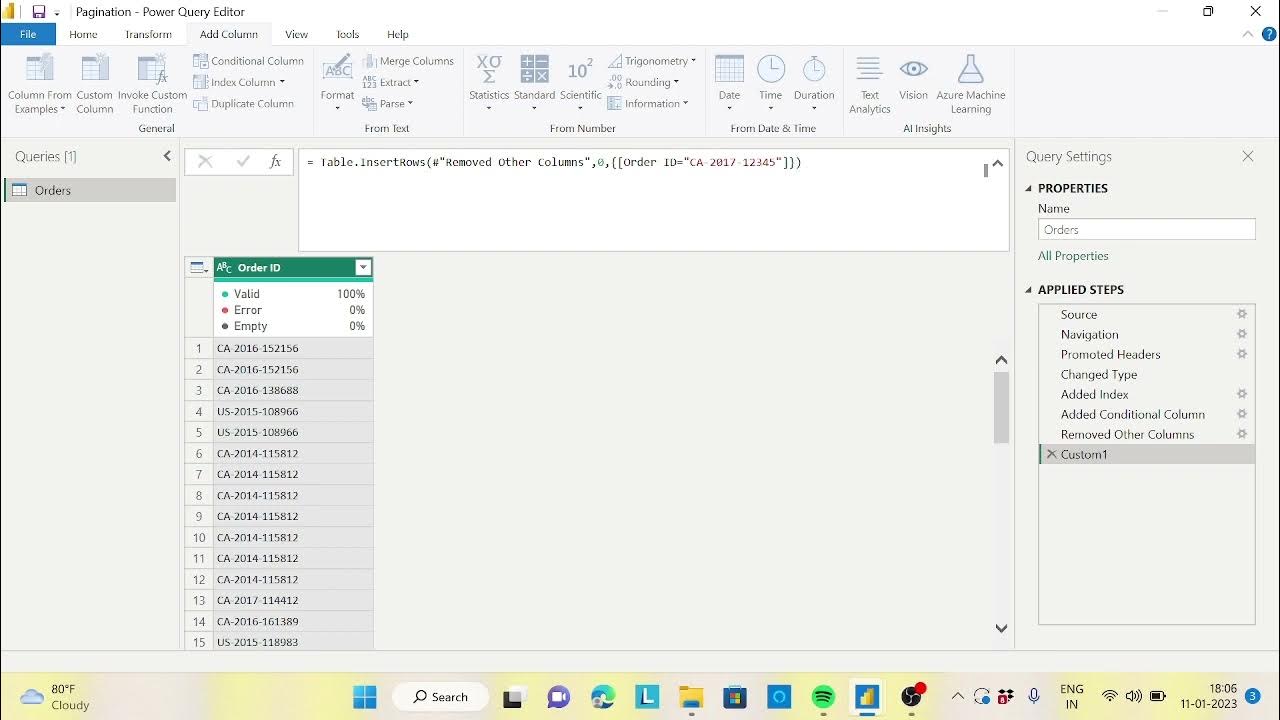
Task: Switch to the Home tab
Action: pos(83,34)
